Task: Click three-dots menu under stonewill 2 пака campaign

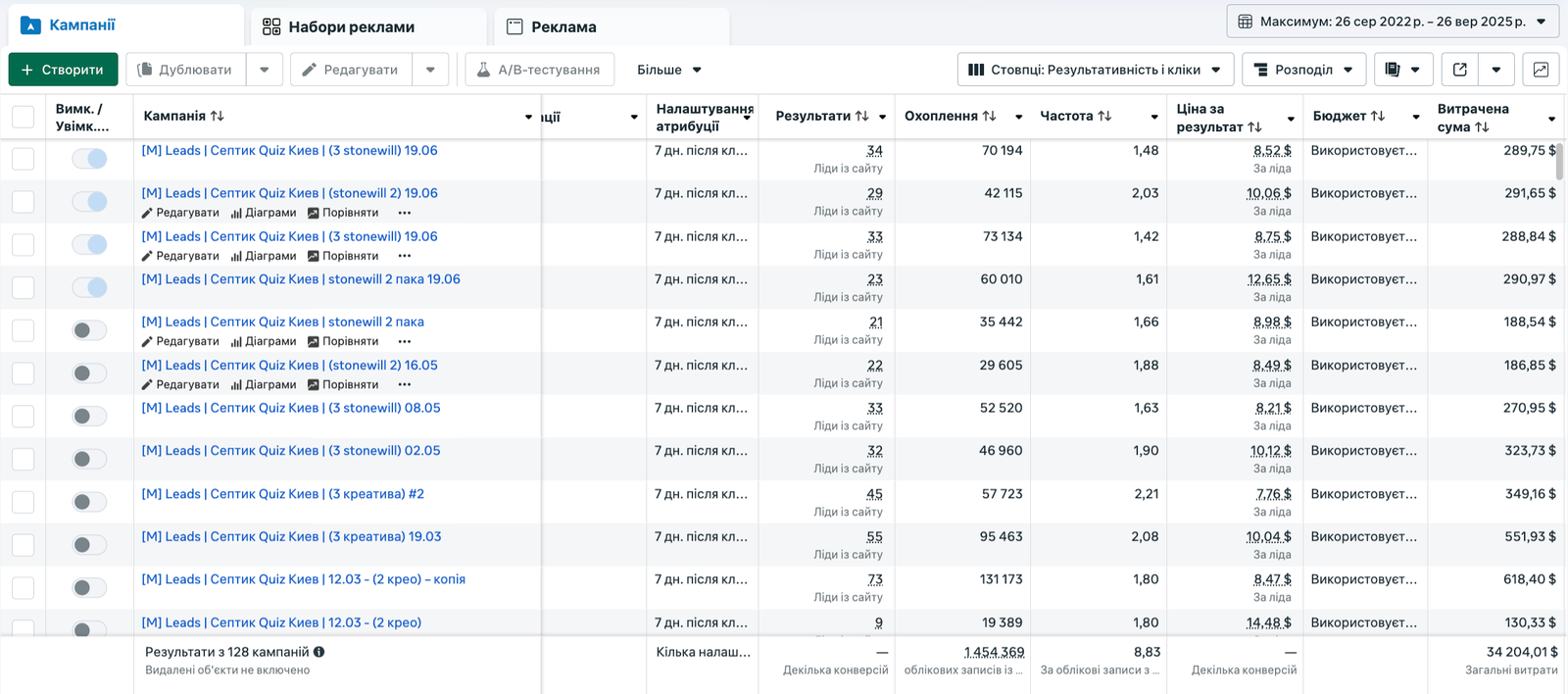Action: (405, 341)
